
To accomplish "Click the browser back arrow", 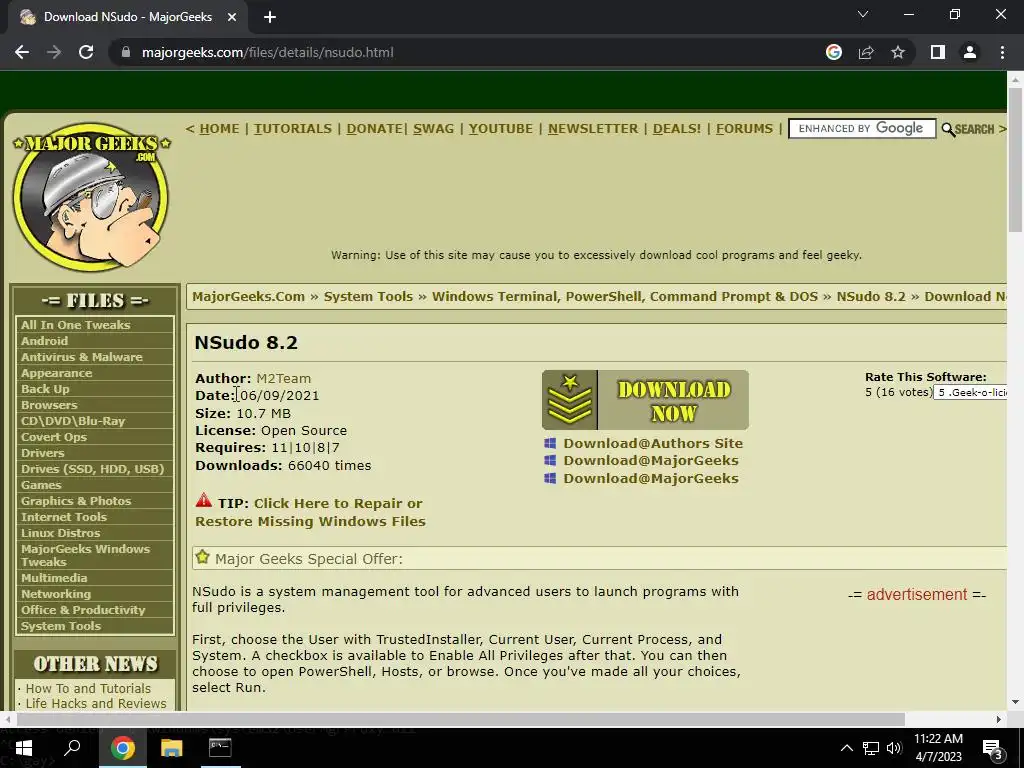I will pyautogui.click(x=22, y=52).
